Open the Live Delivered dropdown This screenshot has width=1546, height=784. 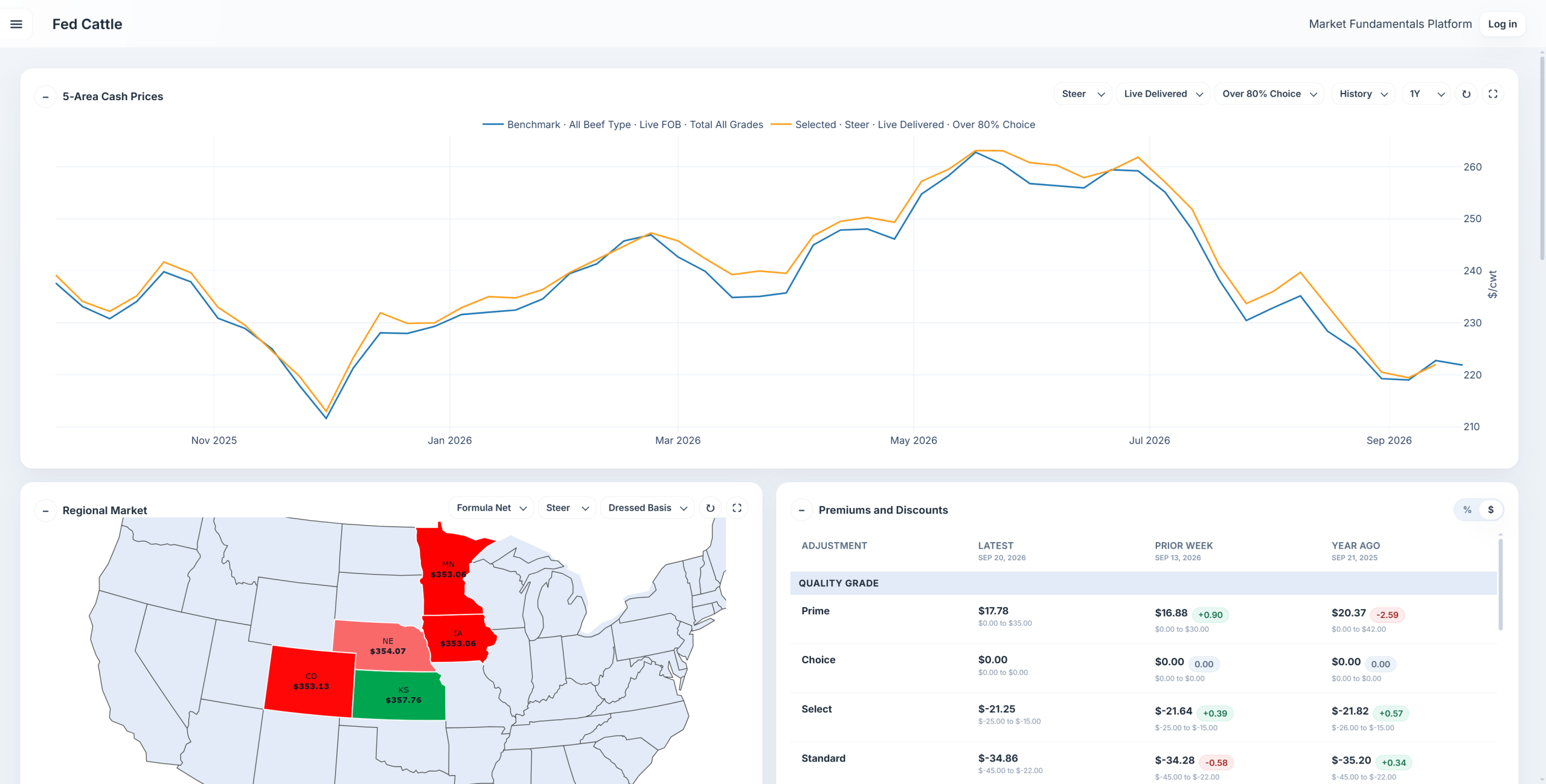pos(1163,94)
